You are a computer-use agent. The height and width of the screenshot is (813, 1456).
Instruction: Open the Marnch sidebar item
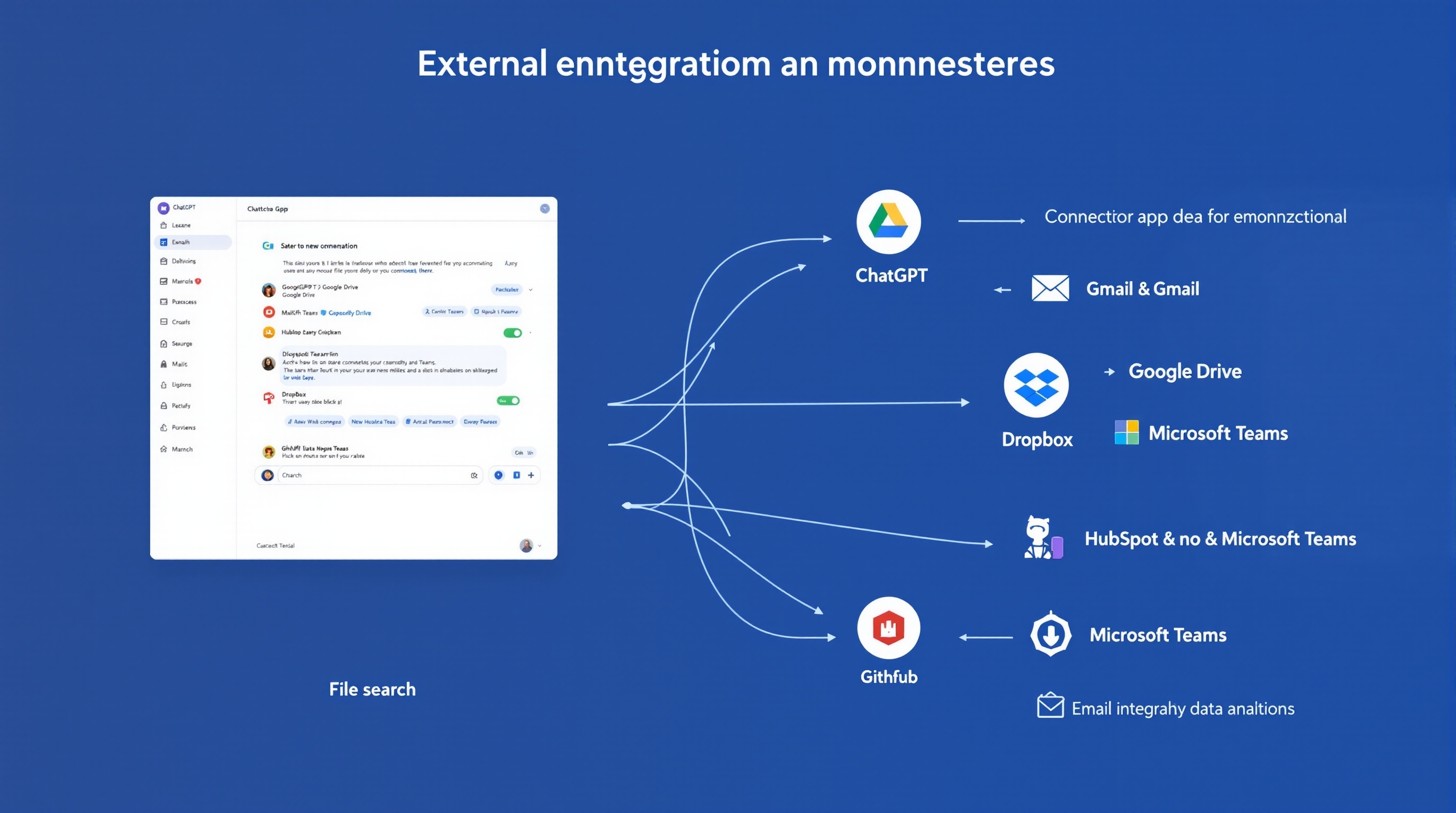coord(192,449)
